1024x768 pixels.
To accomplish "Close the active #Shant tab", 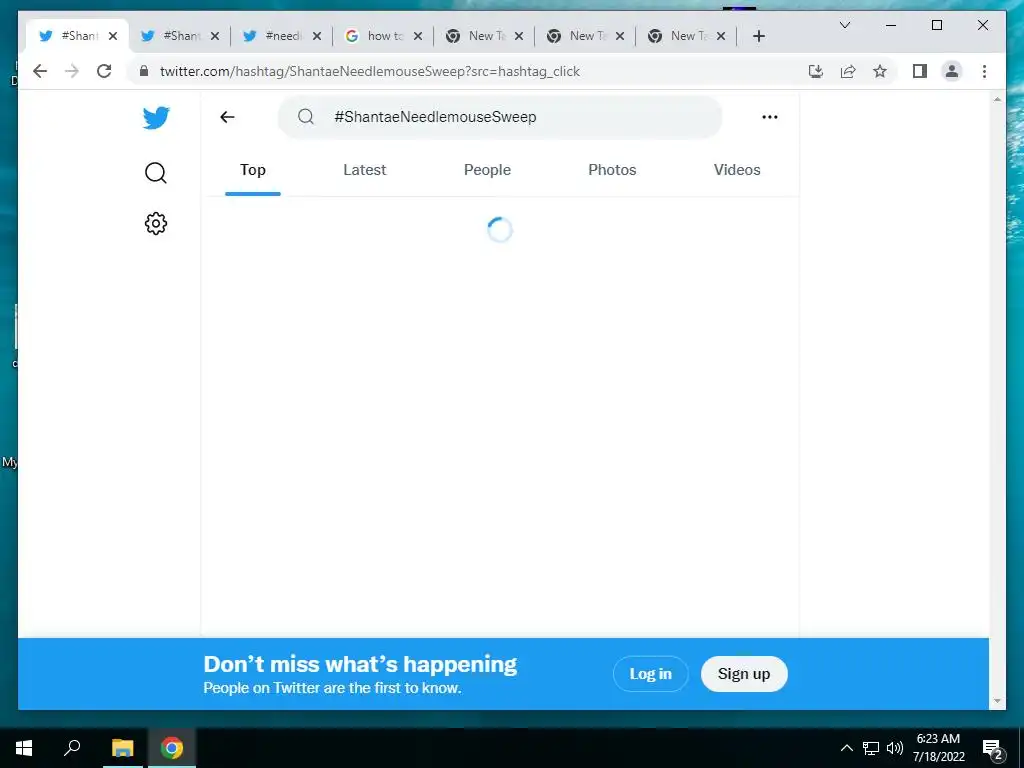I will point(113,36).
